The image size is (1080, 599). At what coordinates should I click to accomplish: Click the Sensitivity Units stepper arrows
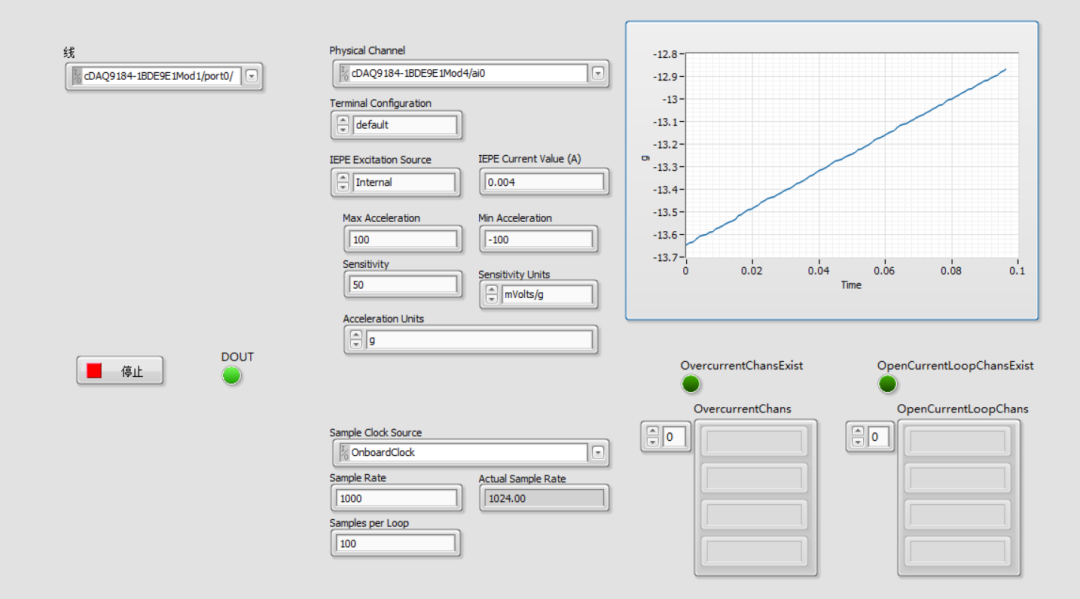(491, 295)
